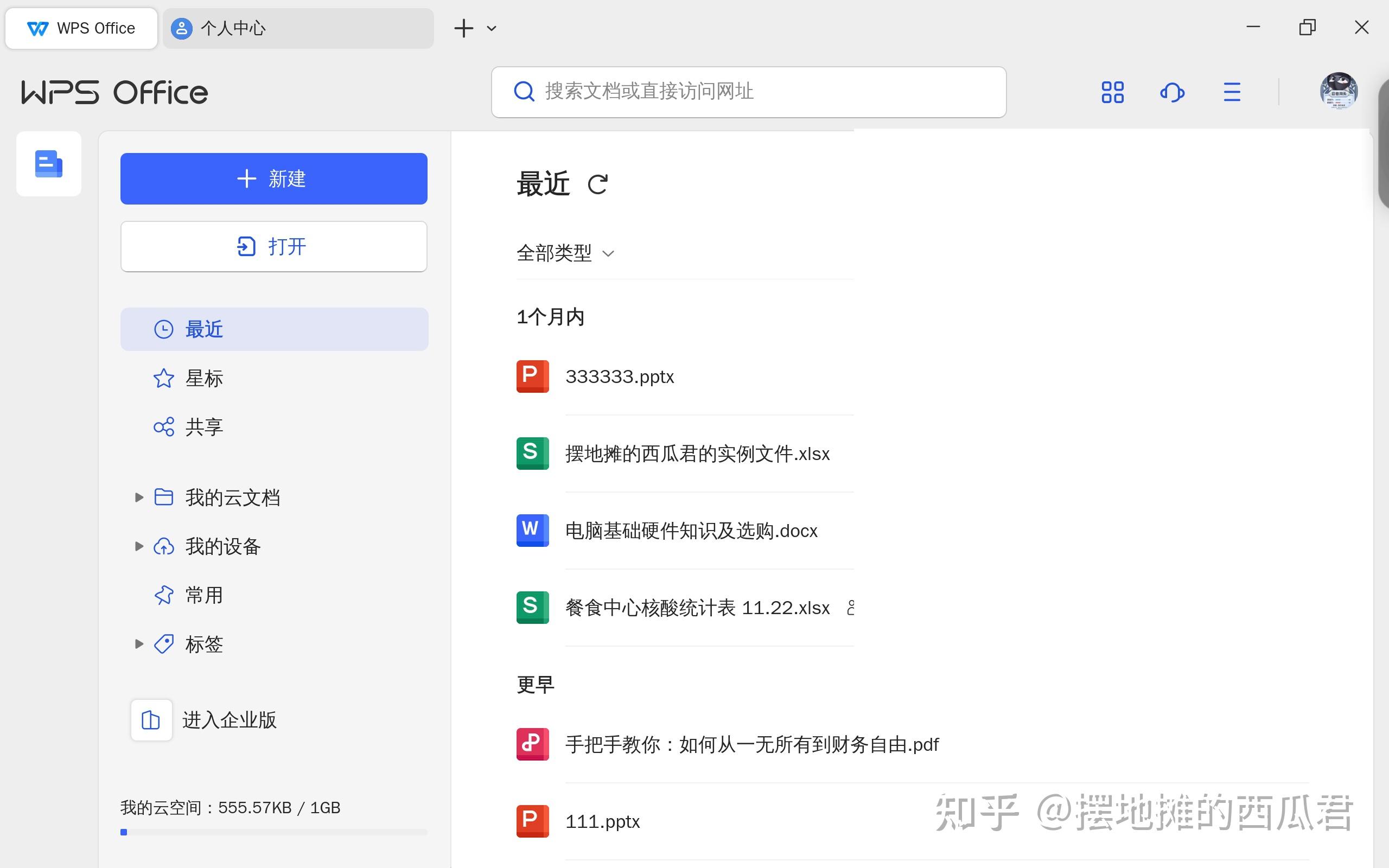Expand the 我的设备 tree arrow
Viewport: 1389px width, 868px height.
coord(138,546)
